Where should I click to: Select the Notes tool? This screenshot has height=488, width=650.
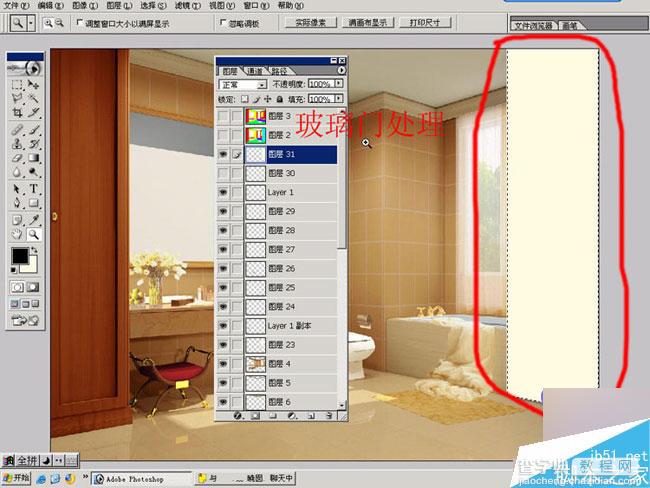[x=17, y=220]
